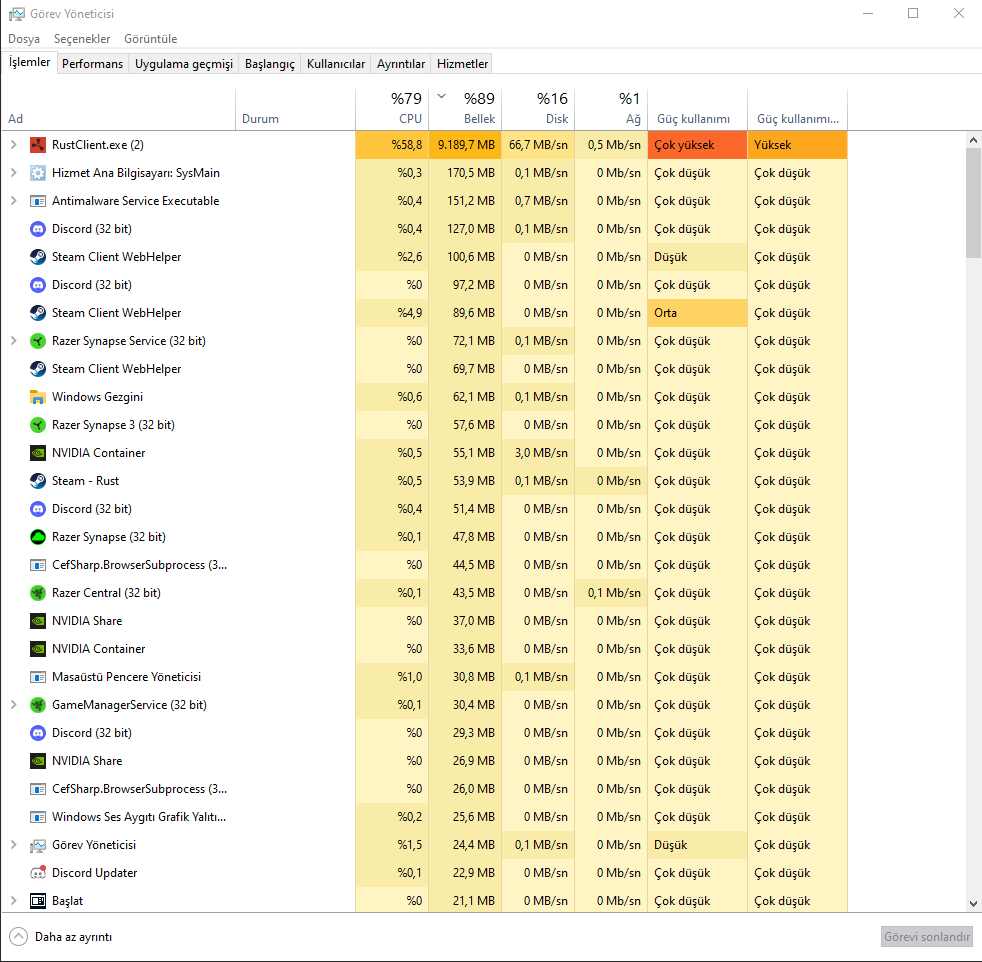Sort by the Ağ column header

[611, 110]
